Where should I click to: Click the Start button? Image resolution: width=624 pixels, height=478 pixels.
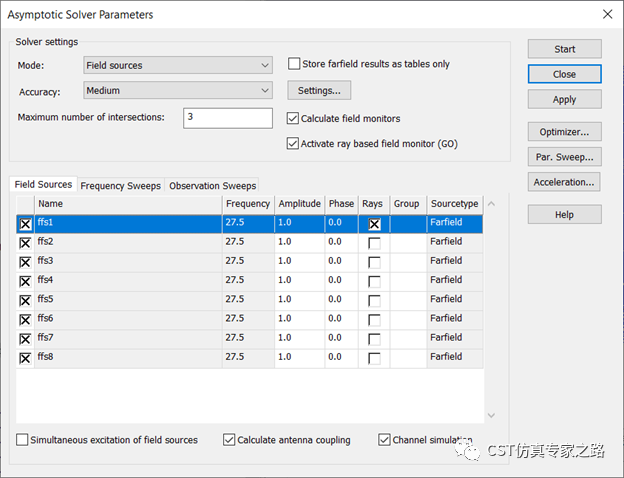click(x=564, y=49)
